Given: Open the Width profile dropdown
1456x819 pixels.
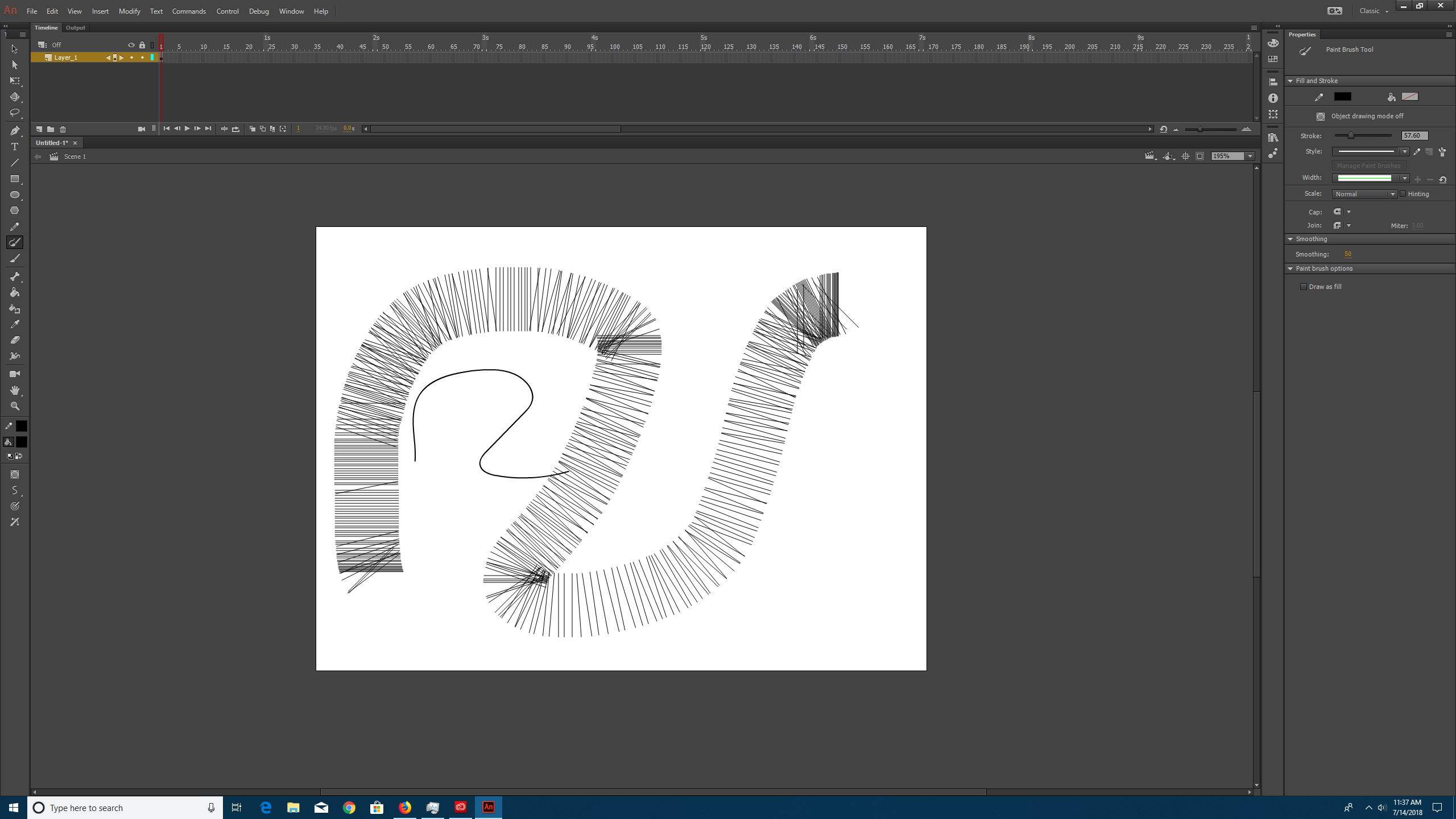Looking at the screenshot, I should point(1370,178).
